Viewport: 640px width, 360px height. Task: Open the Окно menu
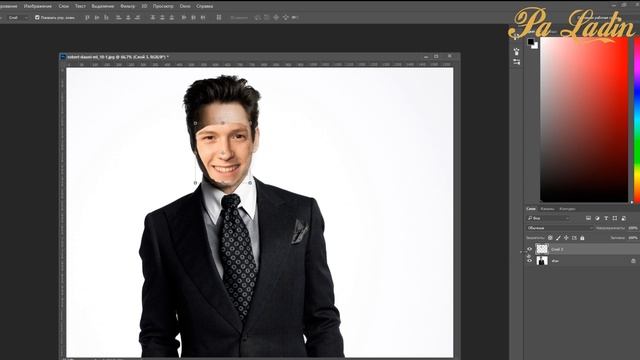185,6
